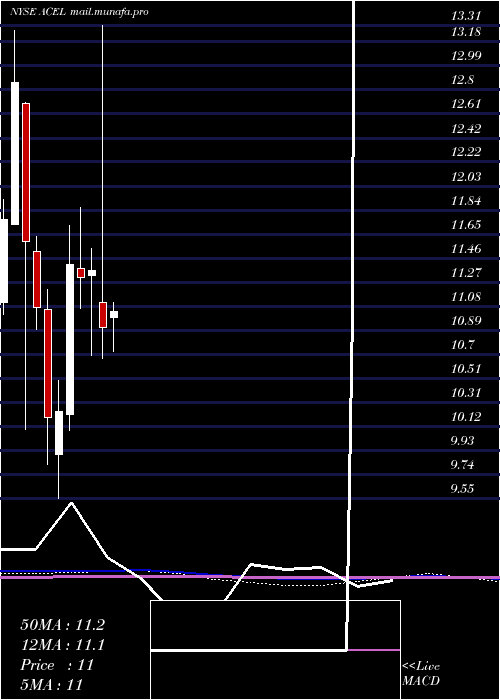Click the 'NYSE ACEL mail.munafa.pro' chart title
Screen dimensions: 500x700
tap(79, 12)
